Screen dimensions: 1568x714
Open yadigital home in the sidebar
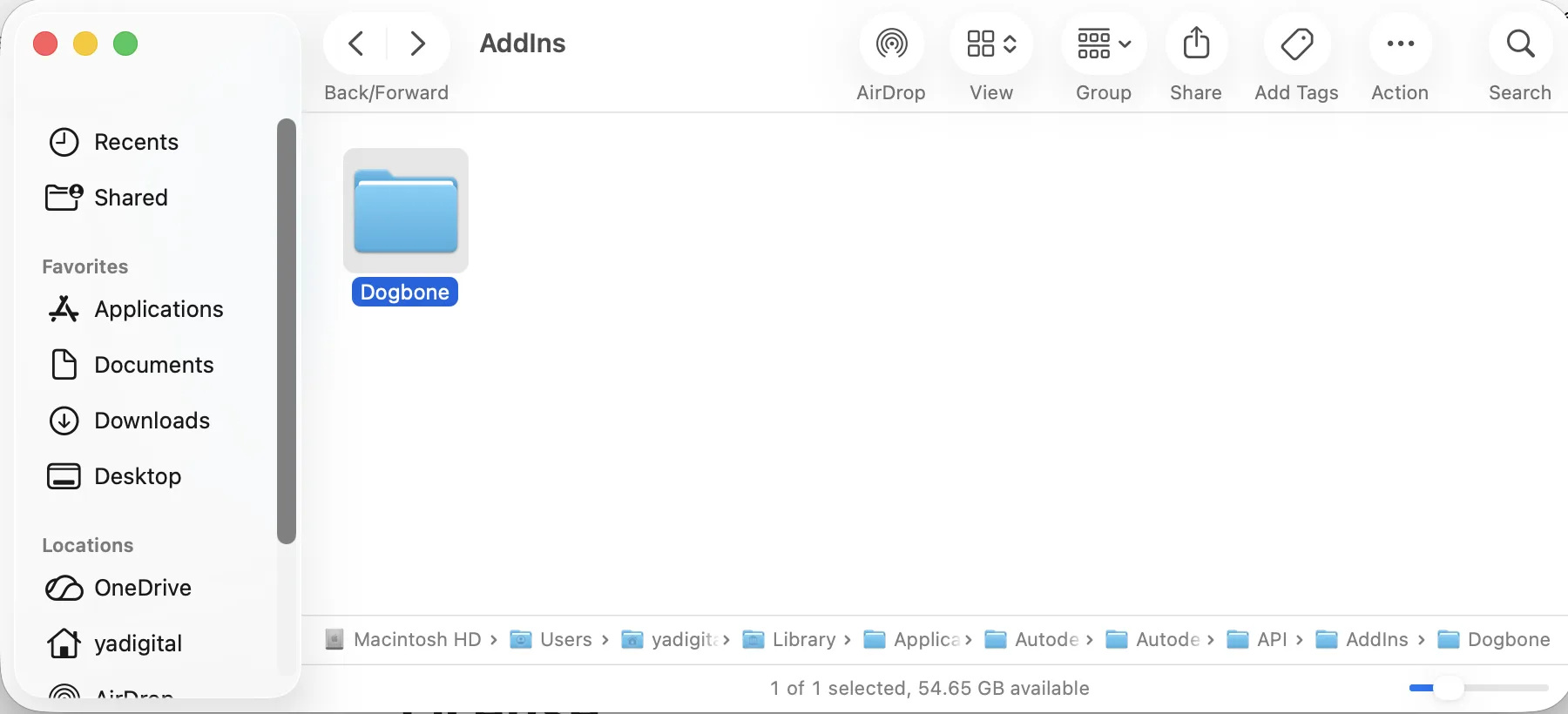157,643
